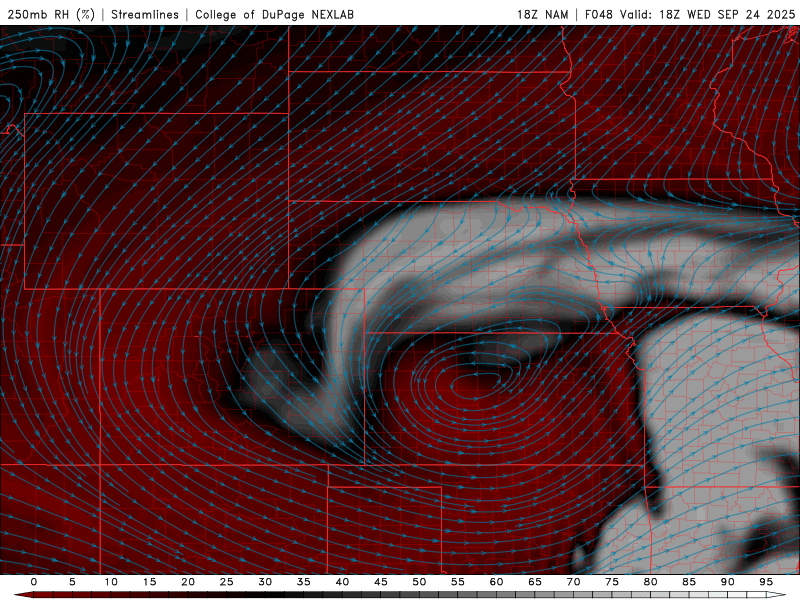
Task: Click "College of DuPage NEXLAB" text
Action: [274, 14]
